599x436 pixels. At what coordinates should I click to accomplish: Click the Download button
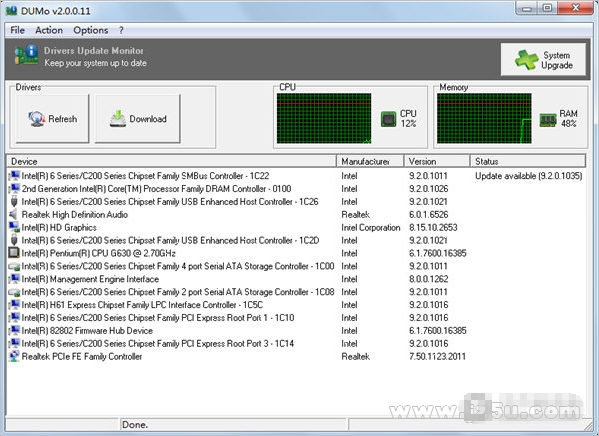point(138,119)
